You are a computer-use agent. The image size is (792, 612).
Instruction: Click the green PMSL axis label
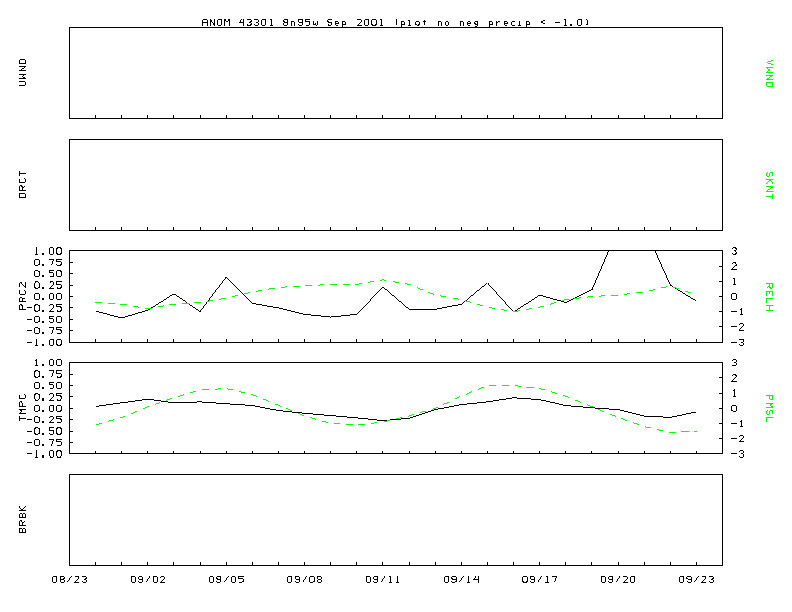[x=769, y=409]
